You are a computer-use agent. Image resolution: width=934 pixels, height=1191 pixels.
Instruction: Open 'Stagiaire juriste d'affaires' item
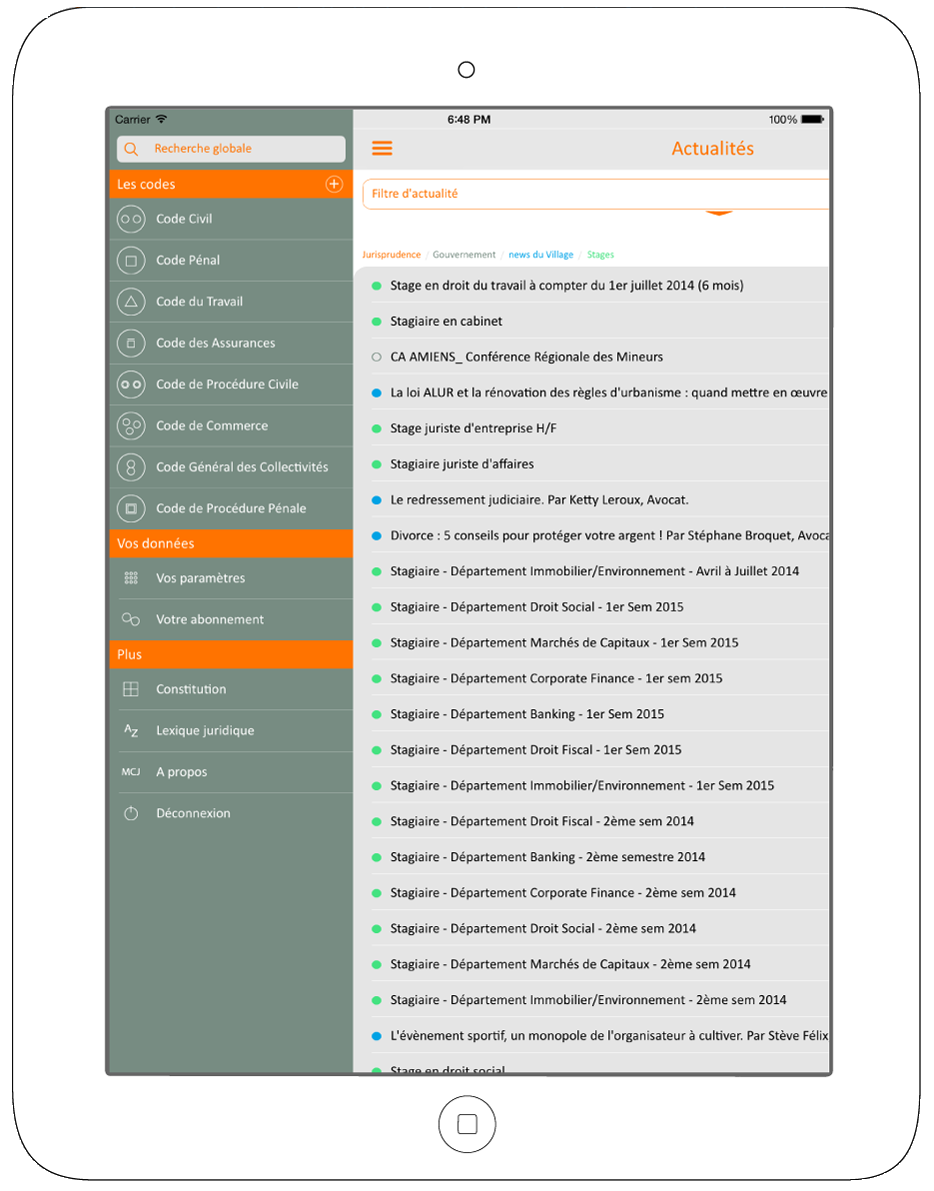click(x=592, y=464)
